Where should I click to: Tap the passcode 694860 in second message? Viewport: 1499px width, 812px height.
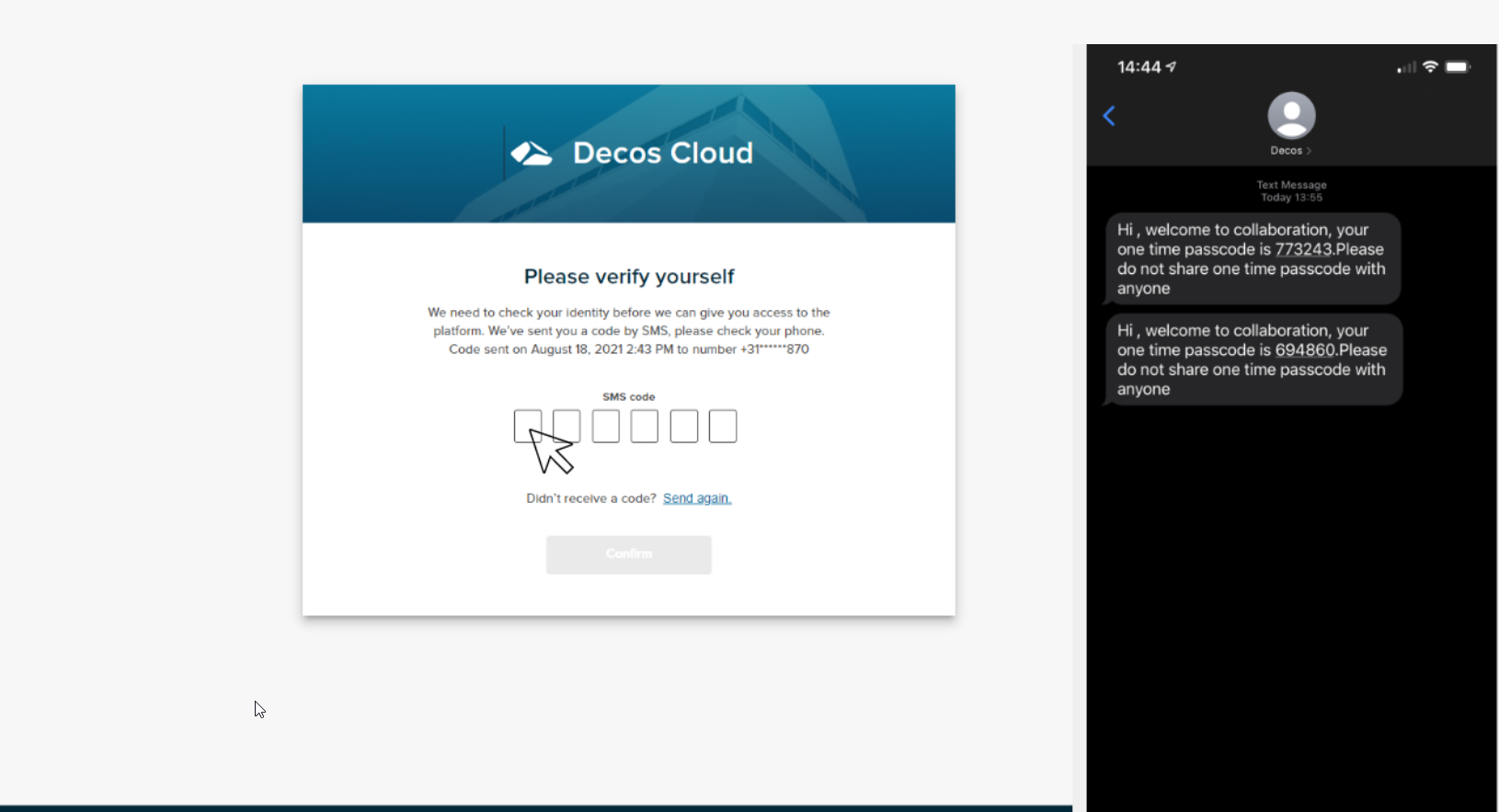[x=1305, y=350]
